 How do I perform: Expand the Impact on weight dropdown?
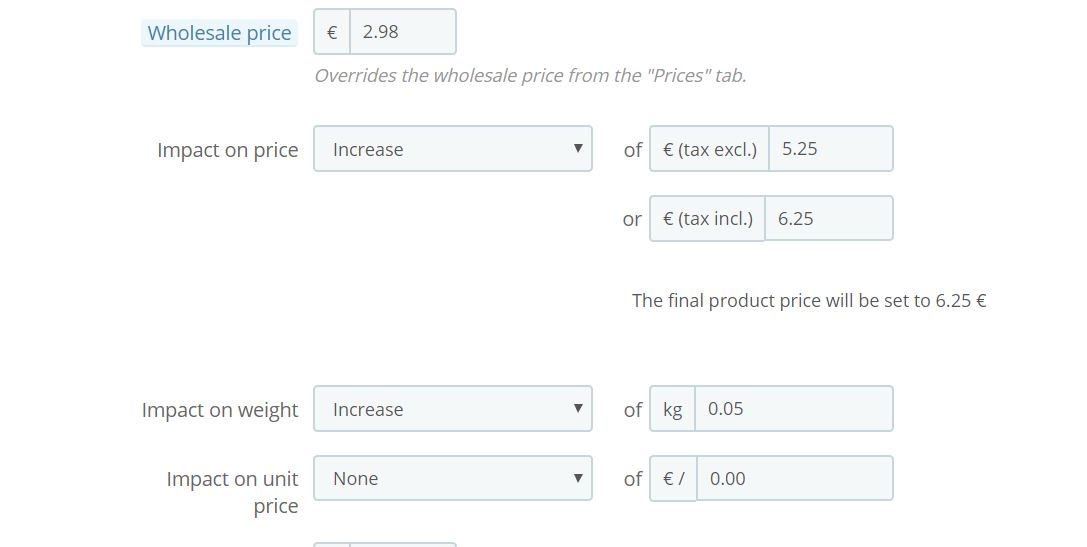(x=452, y=409)
